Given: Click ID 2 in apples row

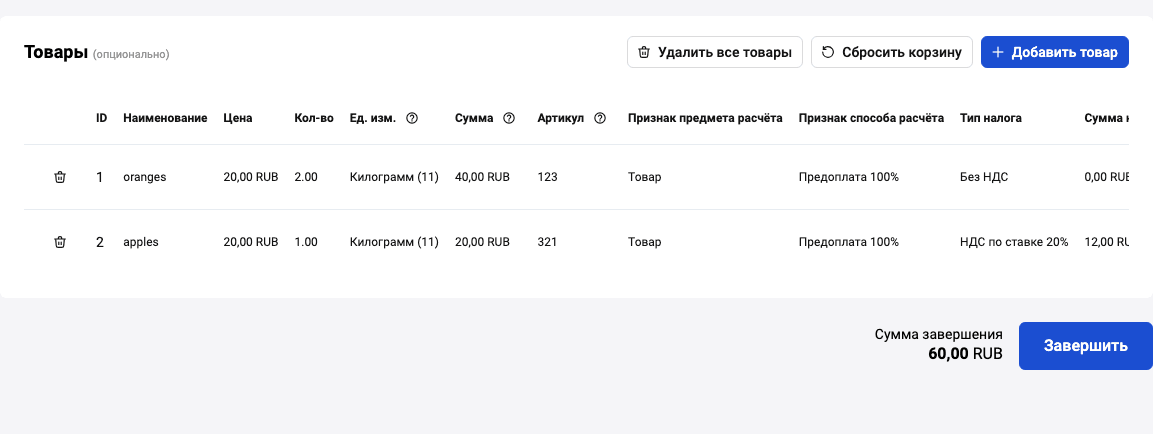Looking at the screenshot, I should [100, 242].
